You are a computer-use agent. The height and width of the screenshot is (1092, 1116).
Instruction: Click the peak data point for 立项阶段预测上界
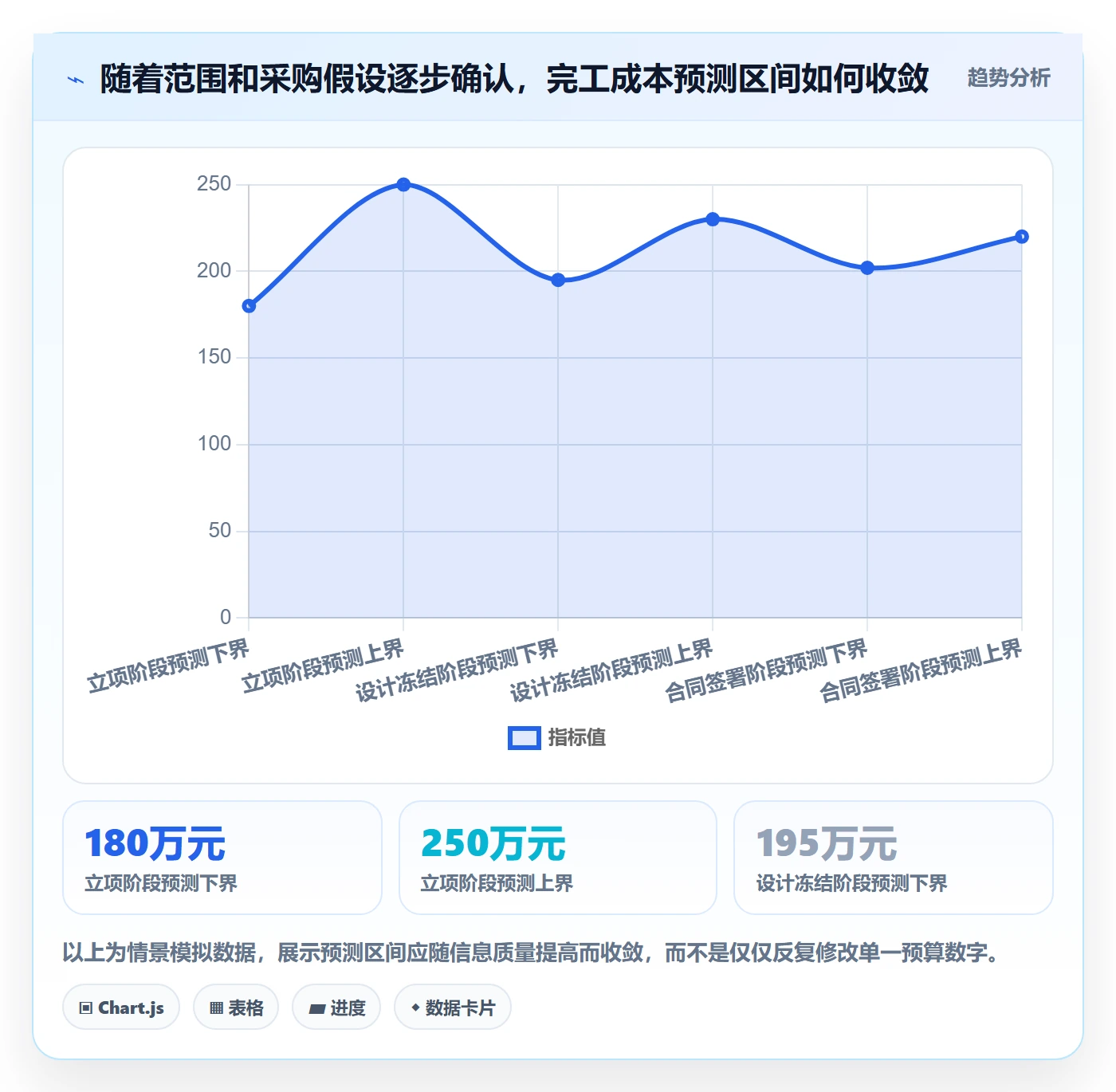pyautogui.click(x=403, y=185)
